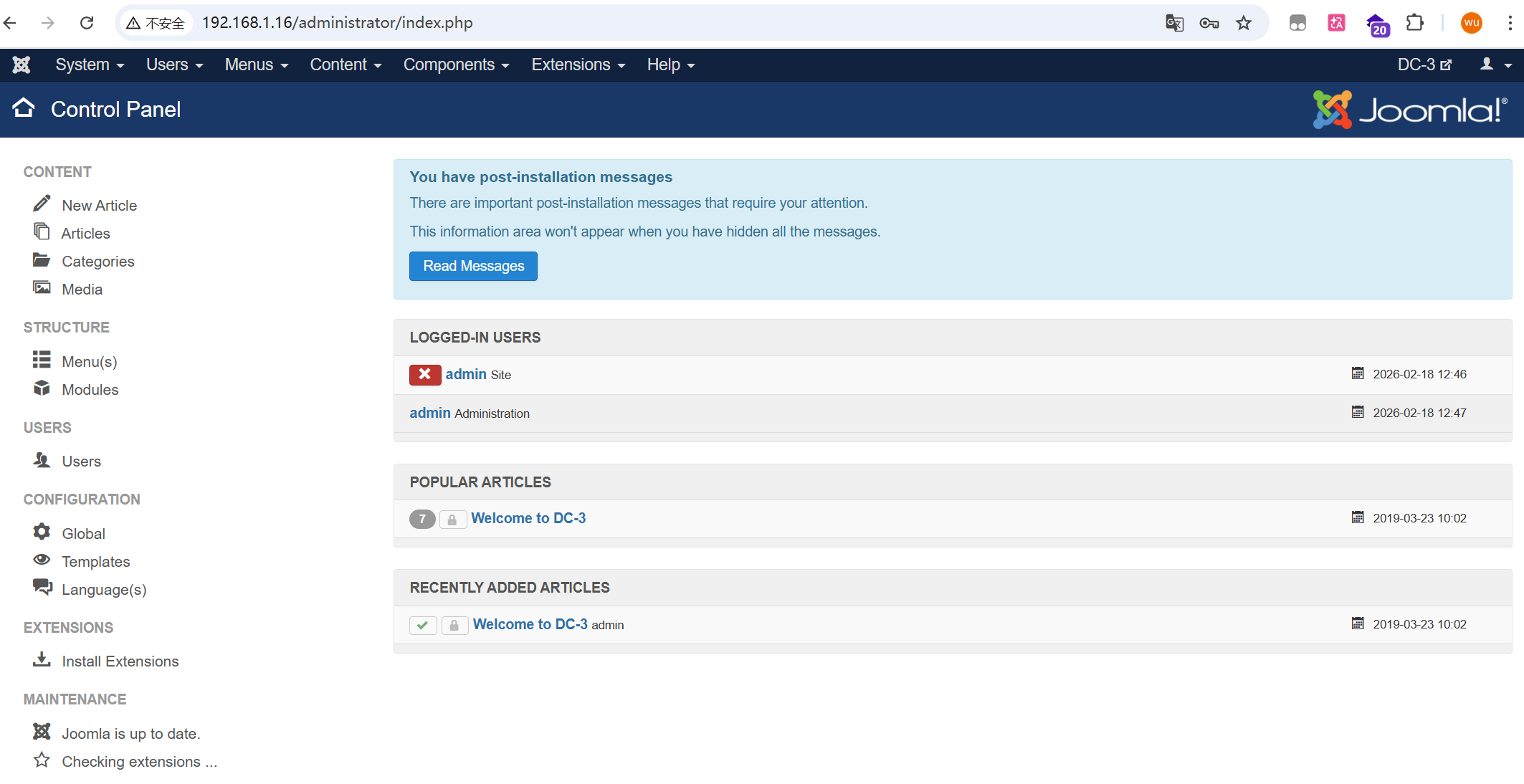Viewport: 1524px width, 784px height.
Task: Open the Help menu
Action: tap(670, 65)
